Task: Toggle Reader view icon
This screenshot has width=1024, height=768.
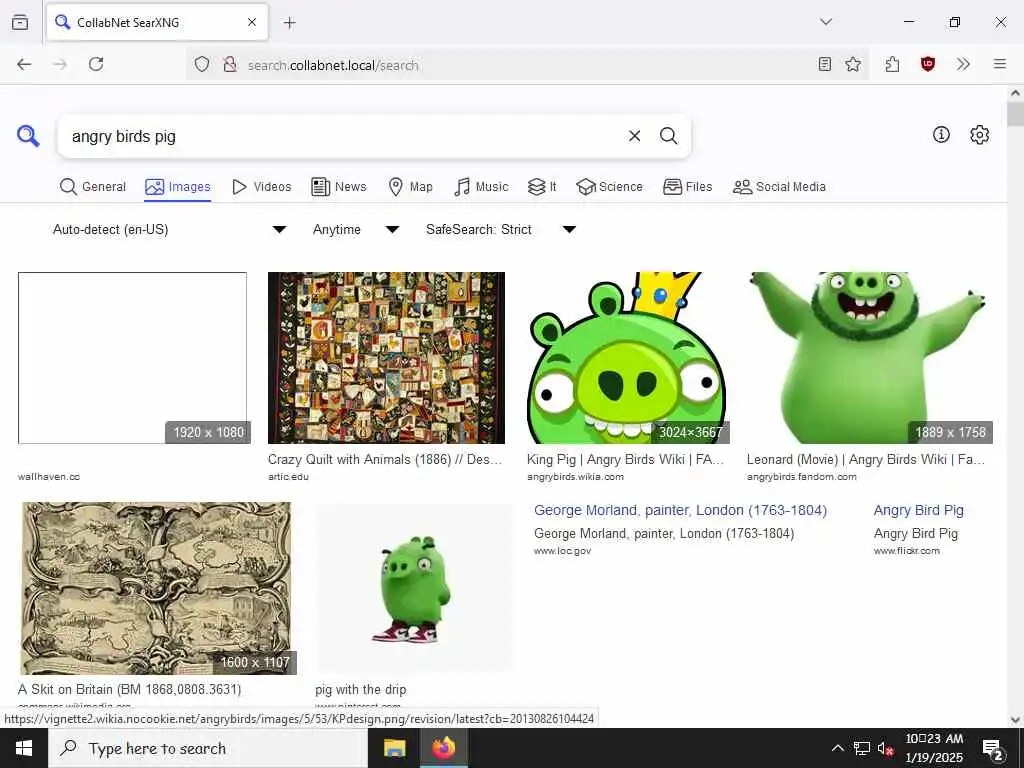Action: click(x=825, y=64)
